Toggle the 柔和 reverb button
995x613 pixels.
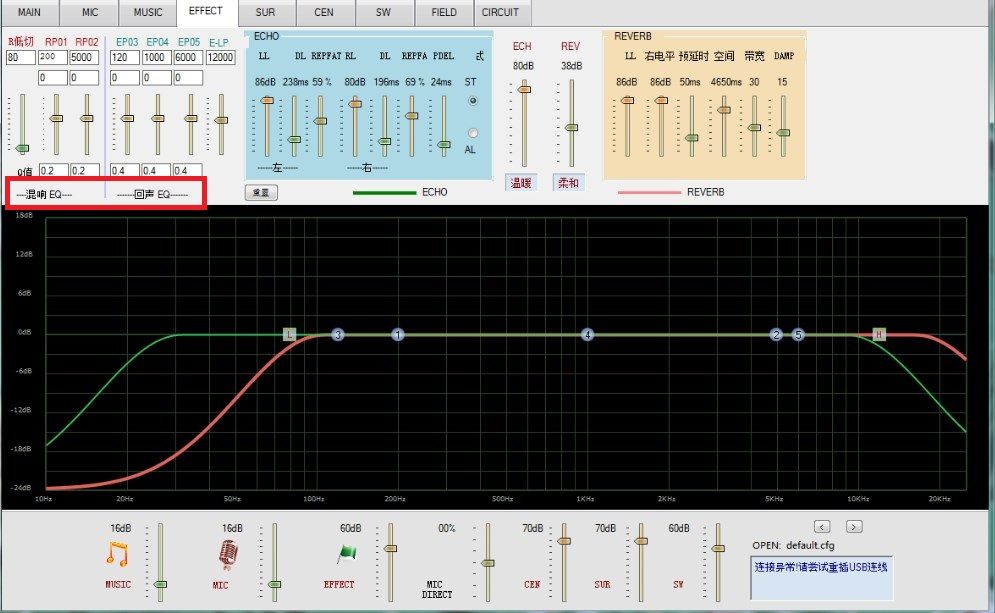pyautogui.click(x=568, y=183)
